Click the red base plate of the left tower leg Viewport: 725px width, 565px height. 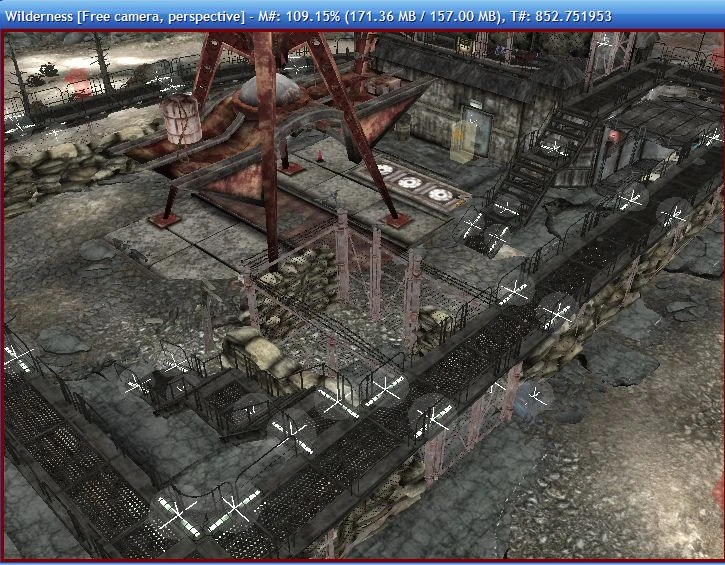click(164, 220)
